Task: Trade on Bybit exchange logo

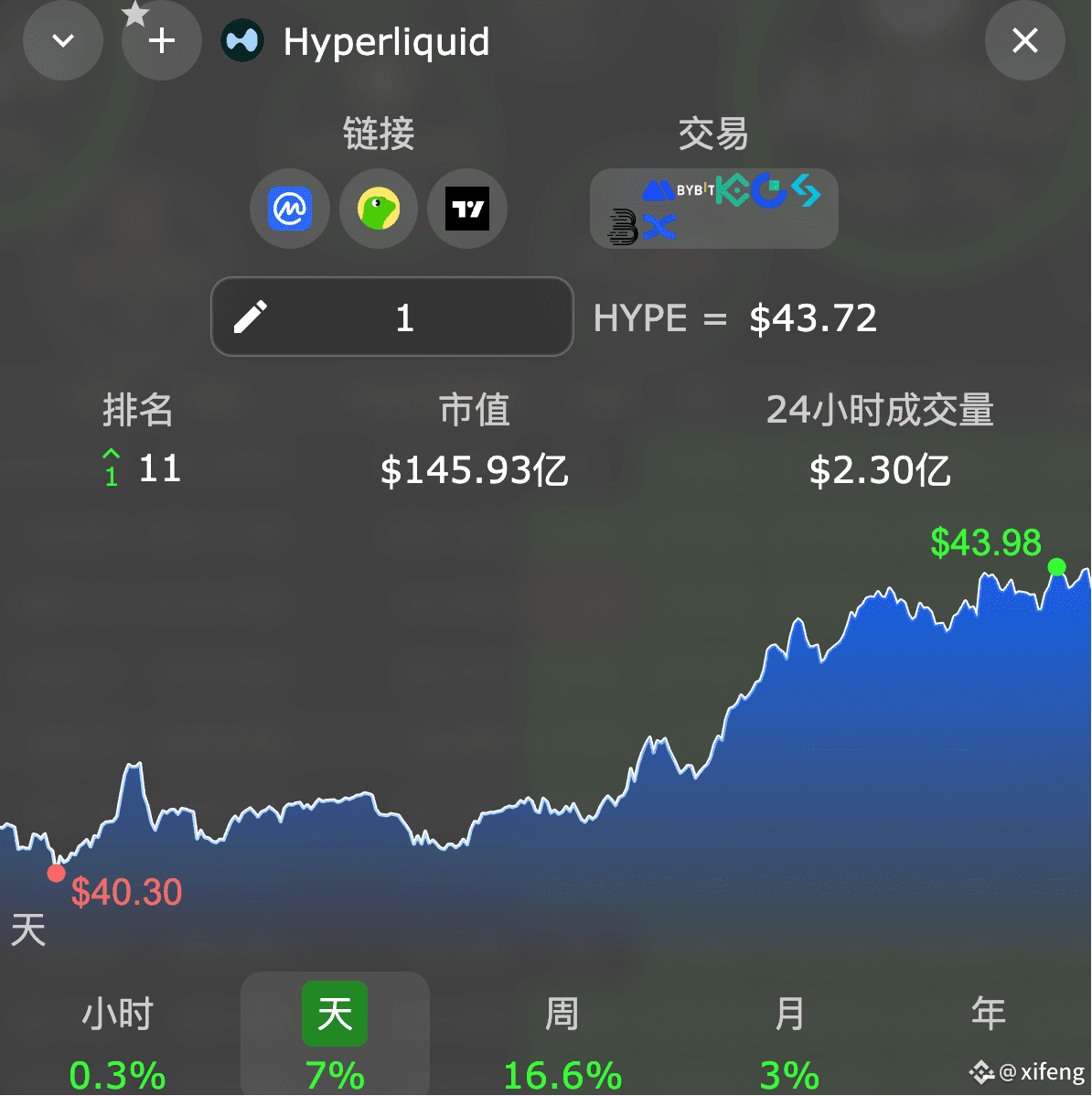Action: pos(695,189)
